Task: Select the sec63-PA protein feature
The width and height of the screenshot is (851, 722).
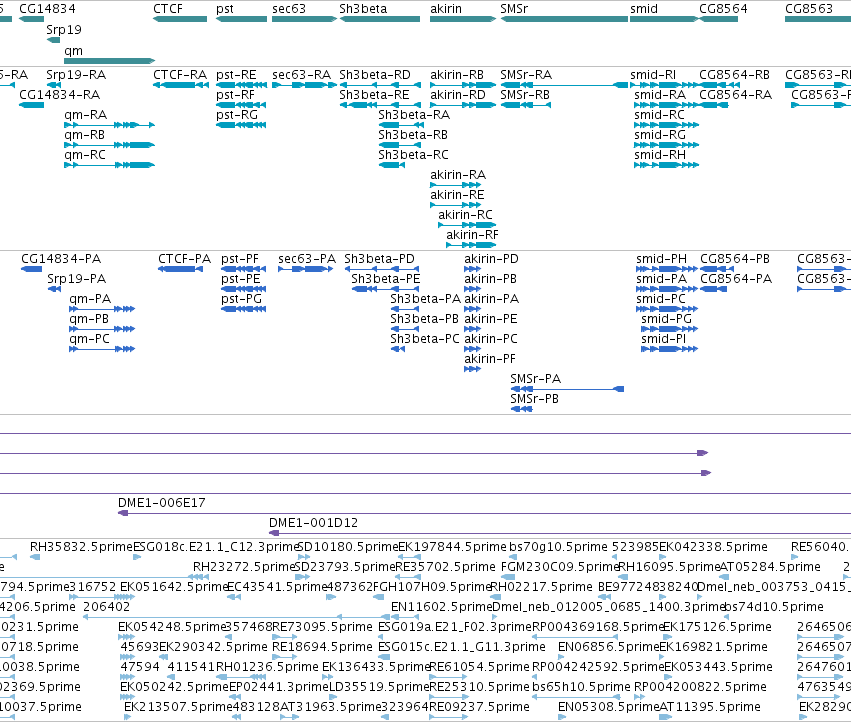Action: click(x=306, y=269)
